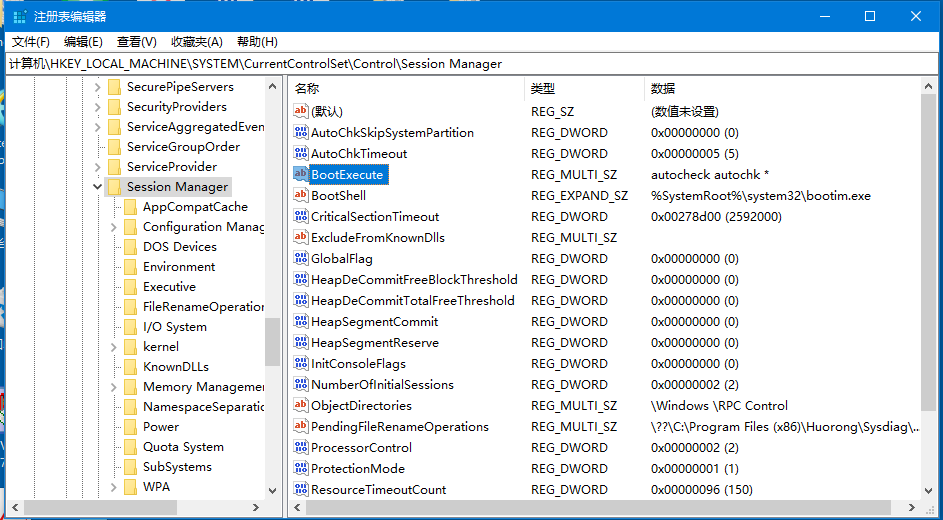Click the Registry Editor title bar icon
The width and height of the screenshot is (943, 520).
[x=19, y=16]
